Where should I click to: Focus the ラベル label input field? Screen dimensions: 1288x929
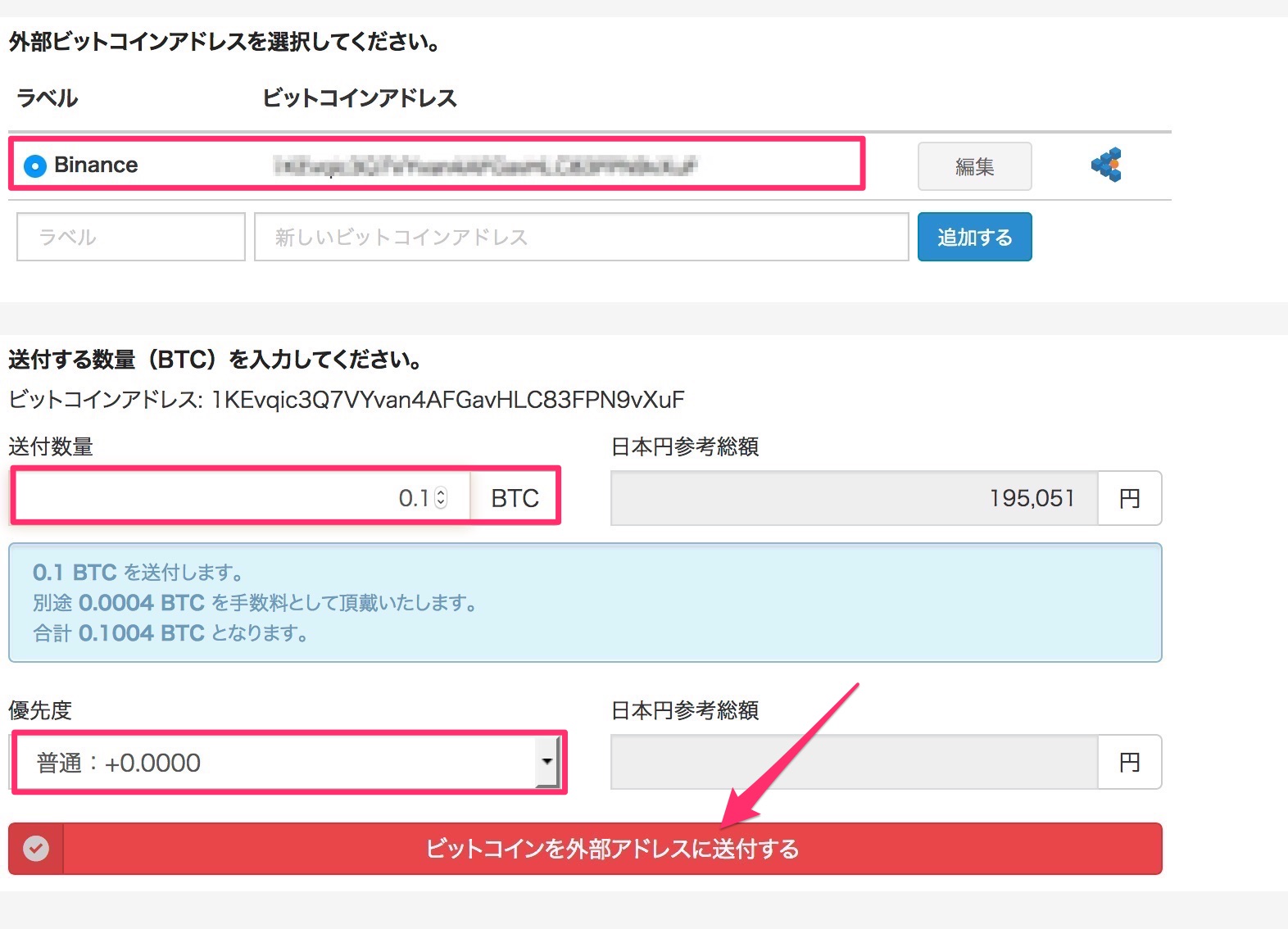131,237
